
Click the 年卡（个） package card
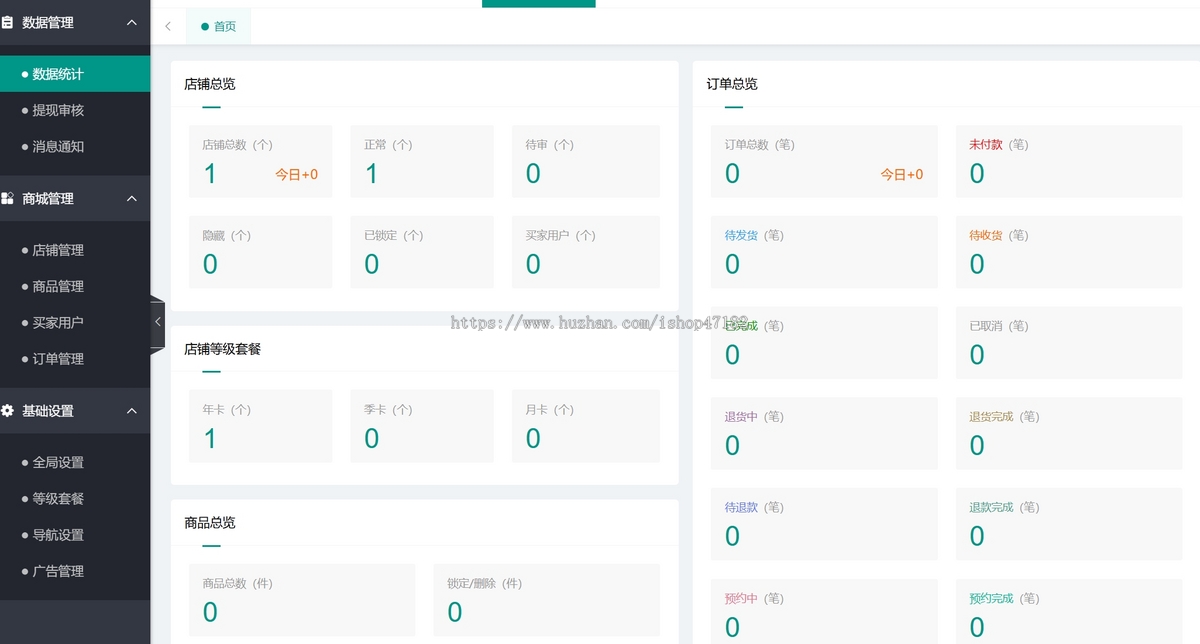260,426
